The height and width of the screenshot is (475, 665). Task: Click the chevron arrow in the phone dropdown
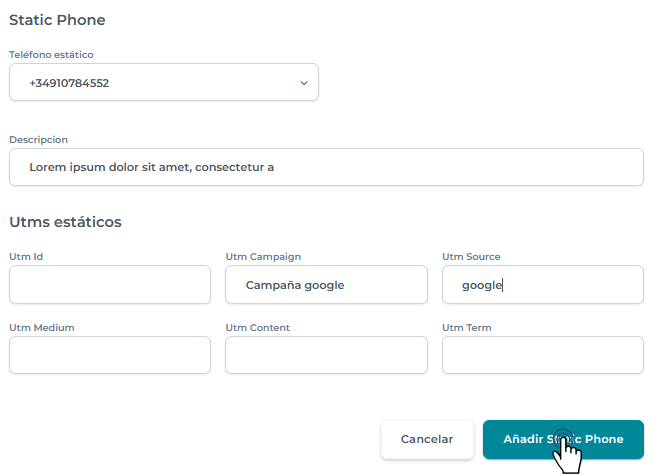coord(304,83)
